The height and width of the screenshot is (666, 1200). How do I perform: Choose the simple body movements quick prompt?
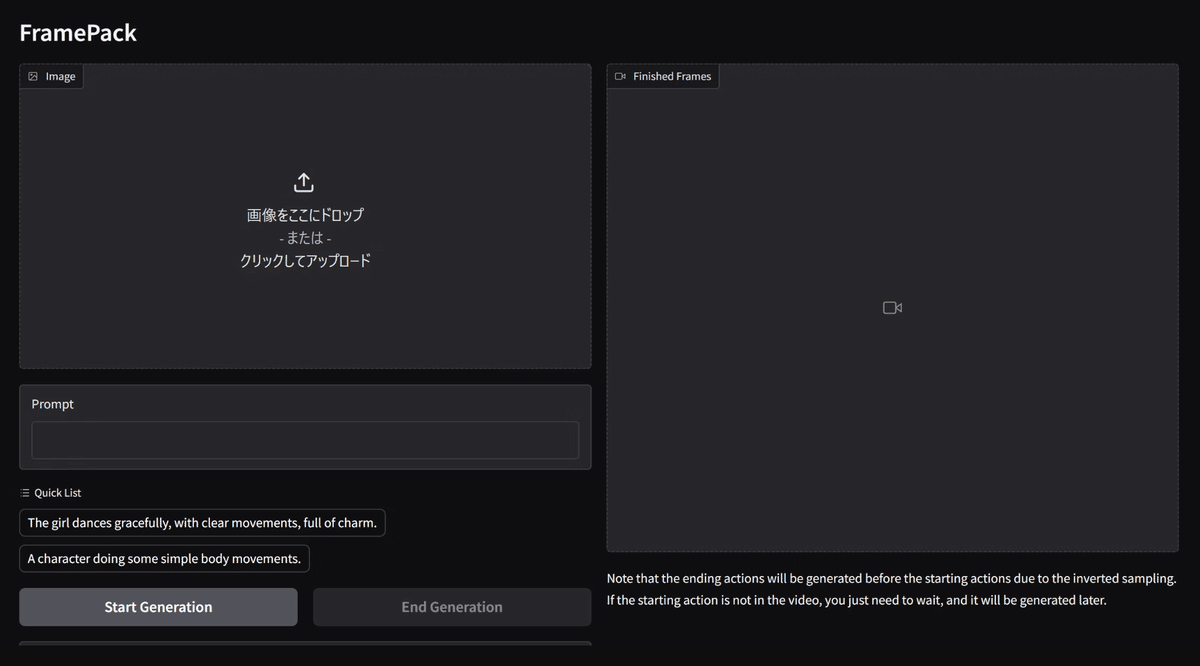(164, 558)
